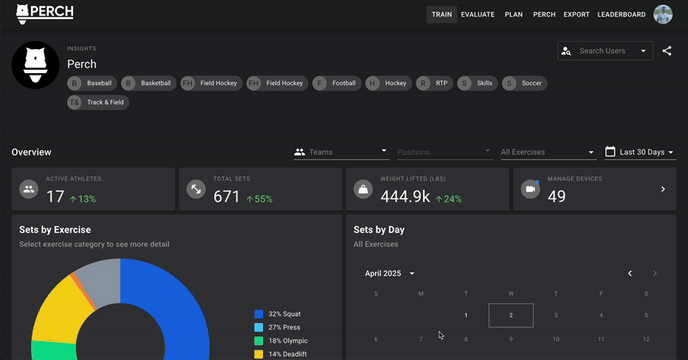This screenshot has height=360, width=688.
Task: Click the S avatar on Skills chip
Action: point(464,83)
